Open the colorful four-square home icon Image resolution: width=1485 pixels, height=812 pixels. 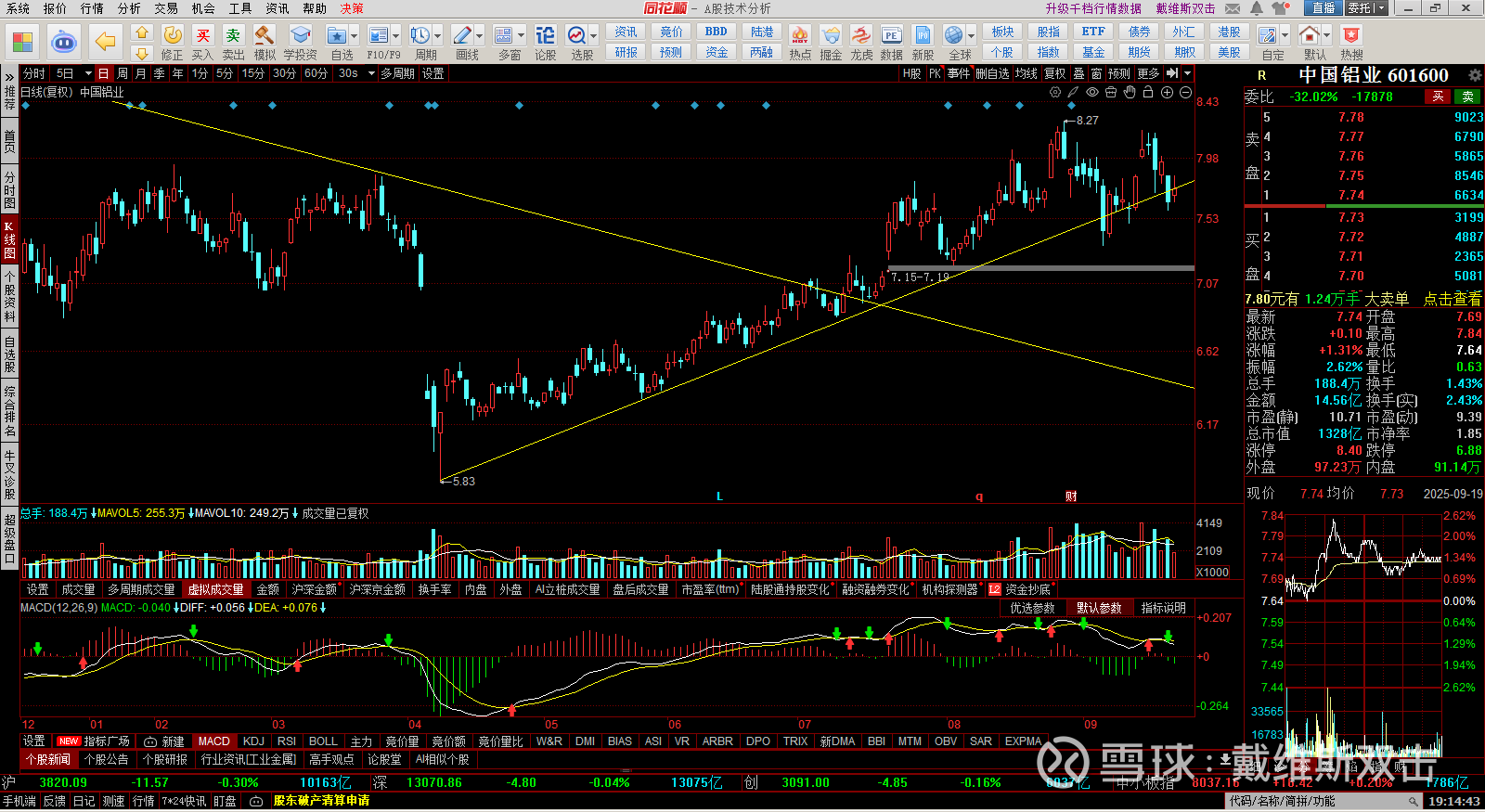point(22,42)
